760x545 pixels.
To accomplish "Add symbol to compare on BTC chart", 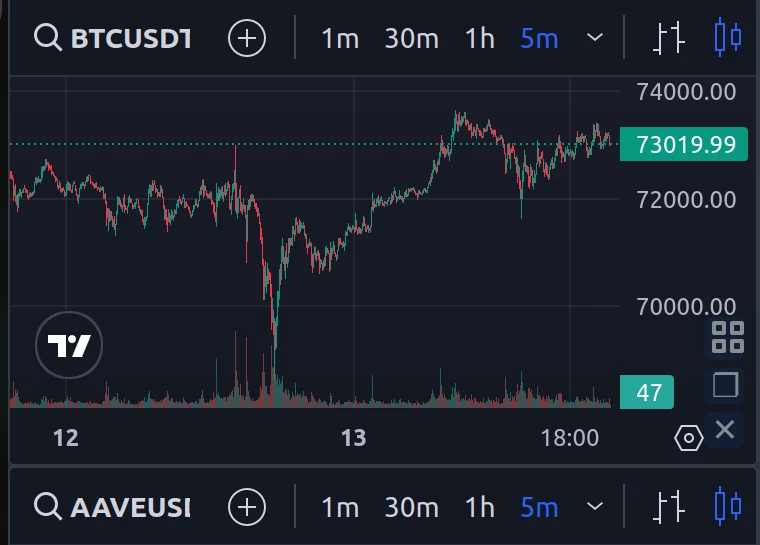I will click(x=247, y=38).
